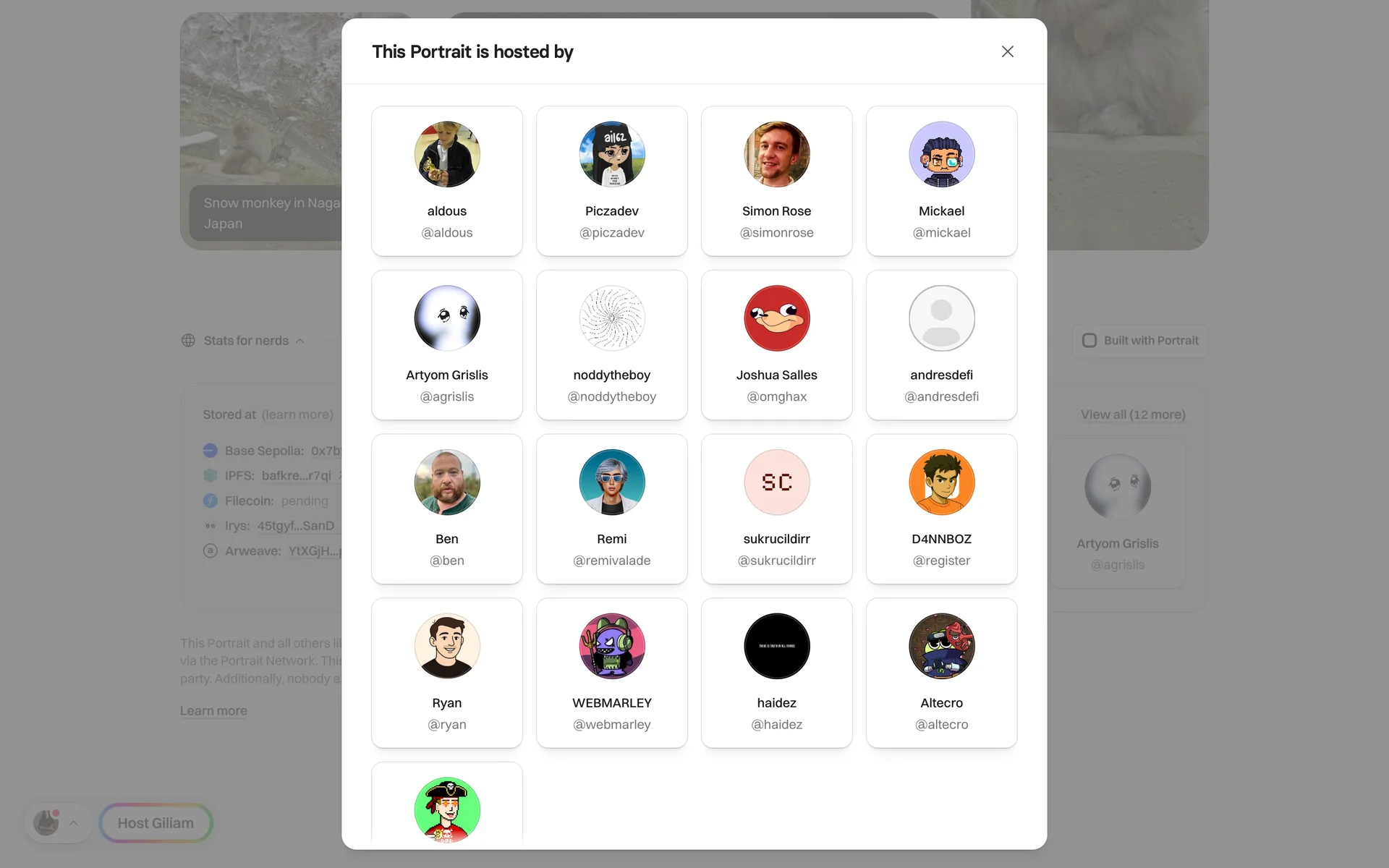The height and width of the screenshot is (868, 1389).
Task: Click sukrucildirr SC initials avatar
Action: pos(777,482)
